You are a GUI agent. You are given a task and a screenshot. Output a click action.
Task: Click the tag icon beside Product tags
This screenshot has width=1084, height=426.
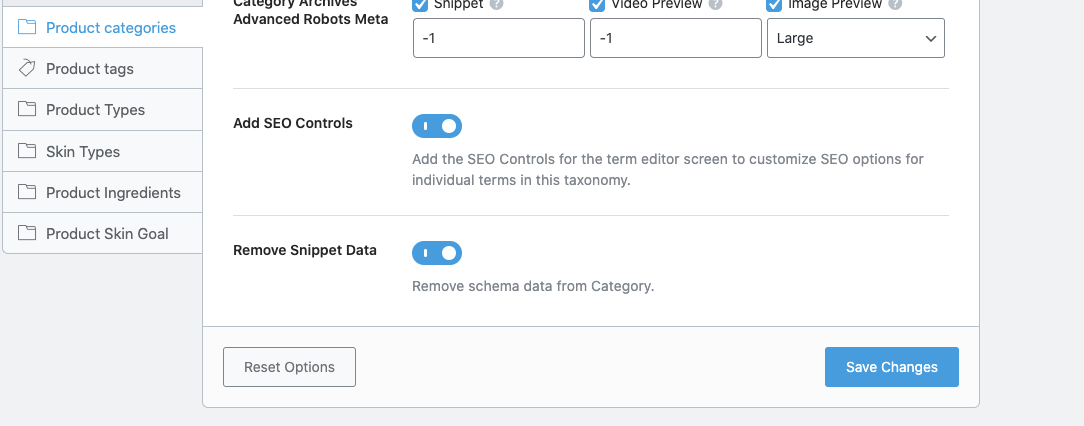[27, 68]
